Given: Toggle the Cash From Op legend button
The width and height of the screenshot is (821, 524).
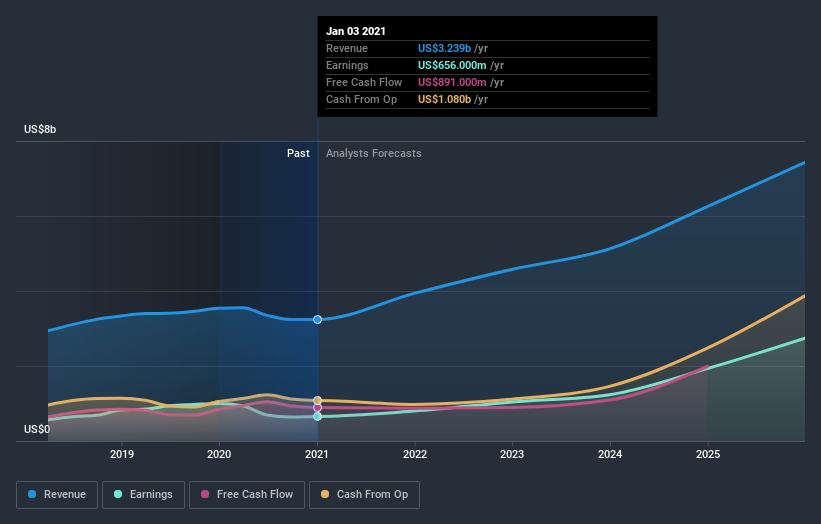Looking at the screenshot, I should 364,495.
